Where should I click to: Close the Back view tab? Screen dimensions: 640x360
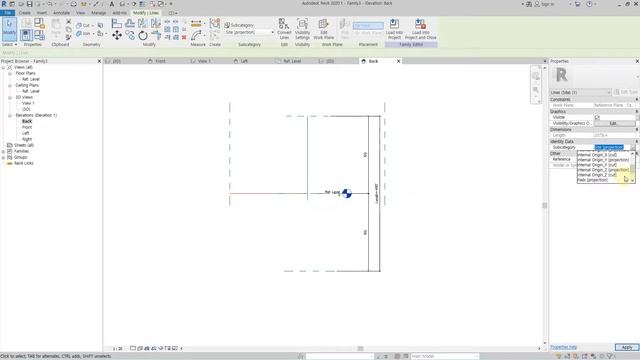(399, 61)
